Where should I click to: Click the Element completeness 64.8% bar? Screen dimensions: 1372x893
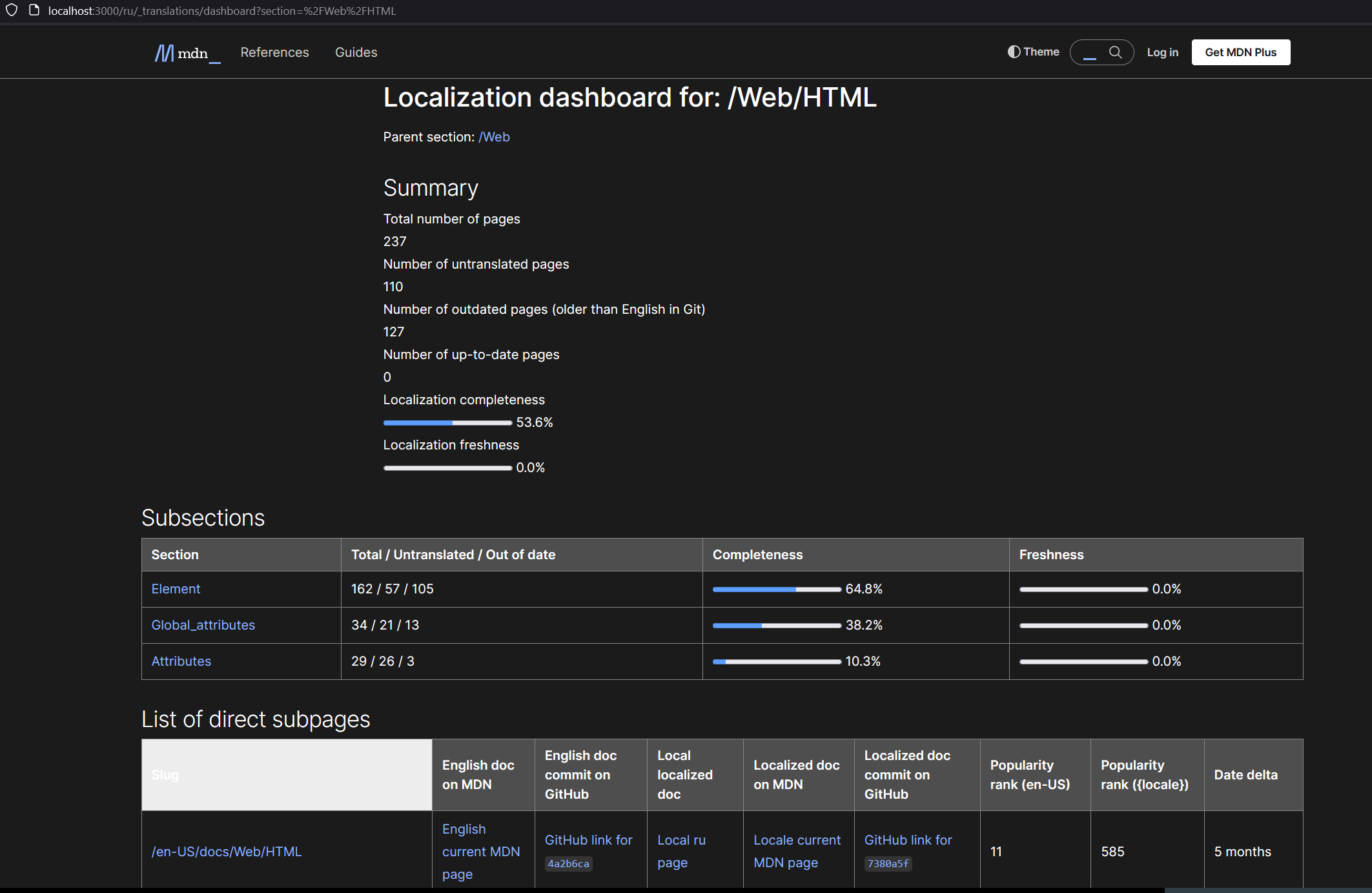[777, 590]
